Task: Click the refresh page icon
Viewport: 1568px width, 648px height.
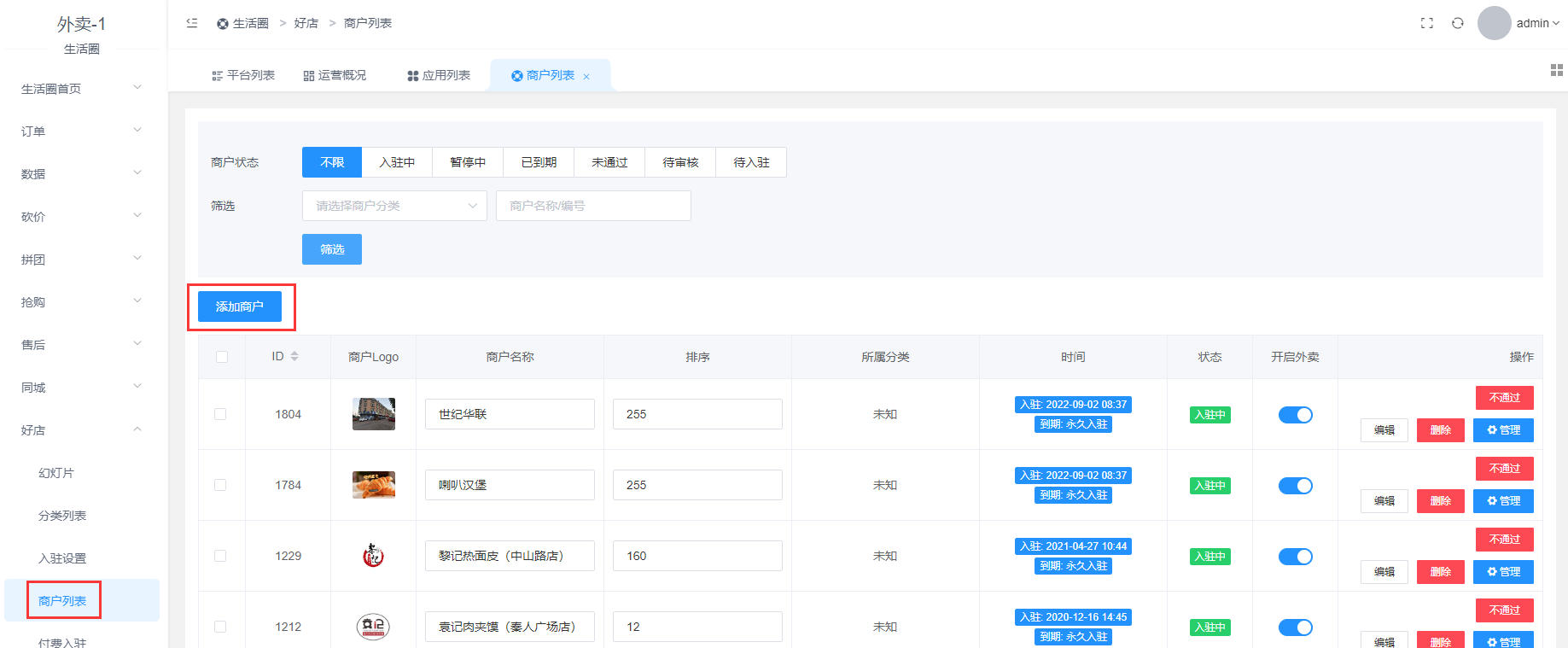Action: click(1458, 23)
